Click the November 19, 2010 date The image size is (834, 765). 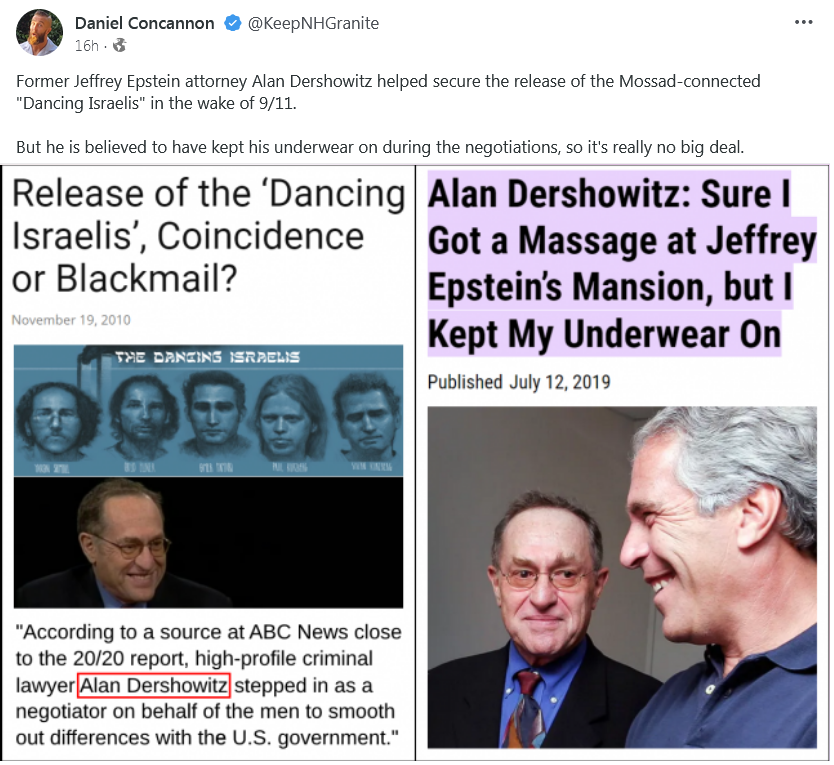71,320
